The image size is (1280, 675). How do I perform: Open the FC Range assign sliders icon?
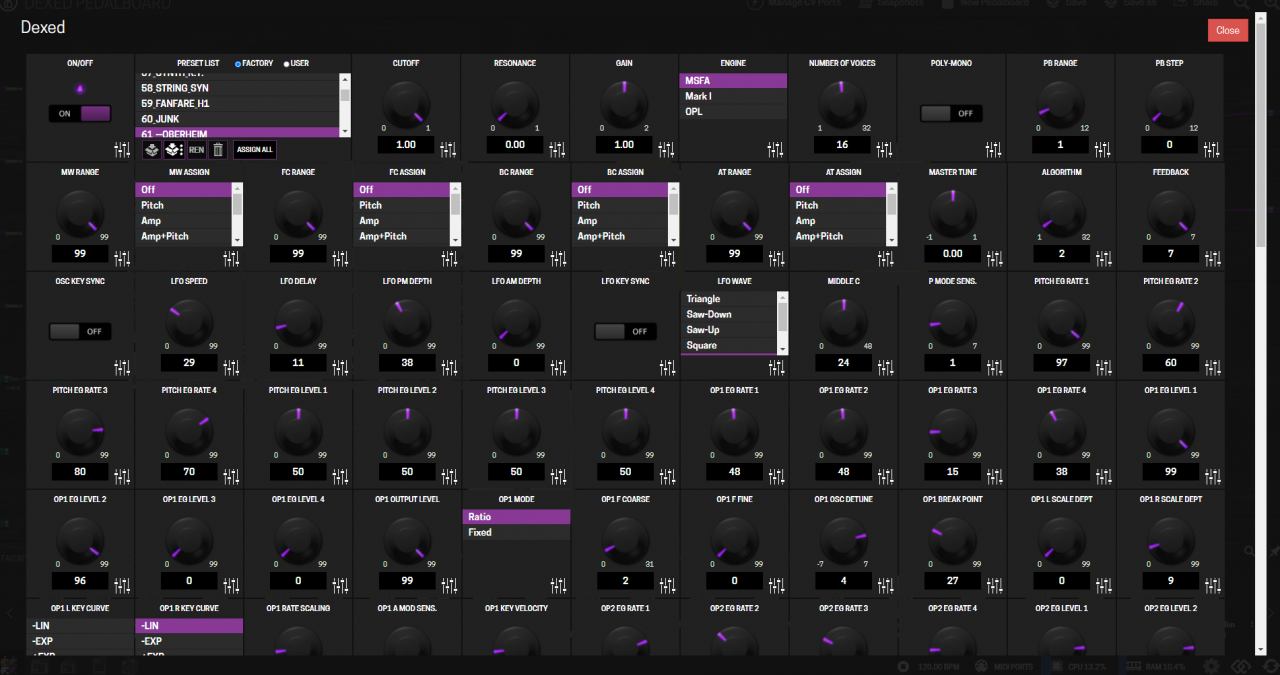[x=340, y=259]
